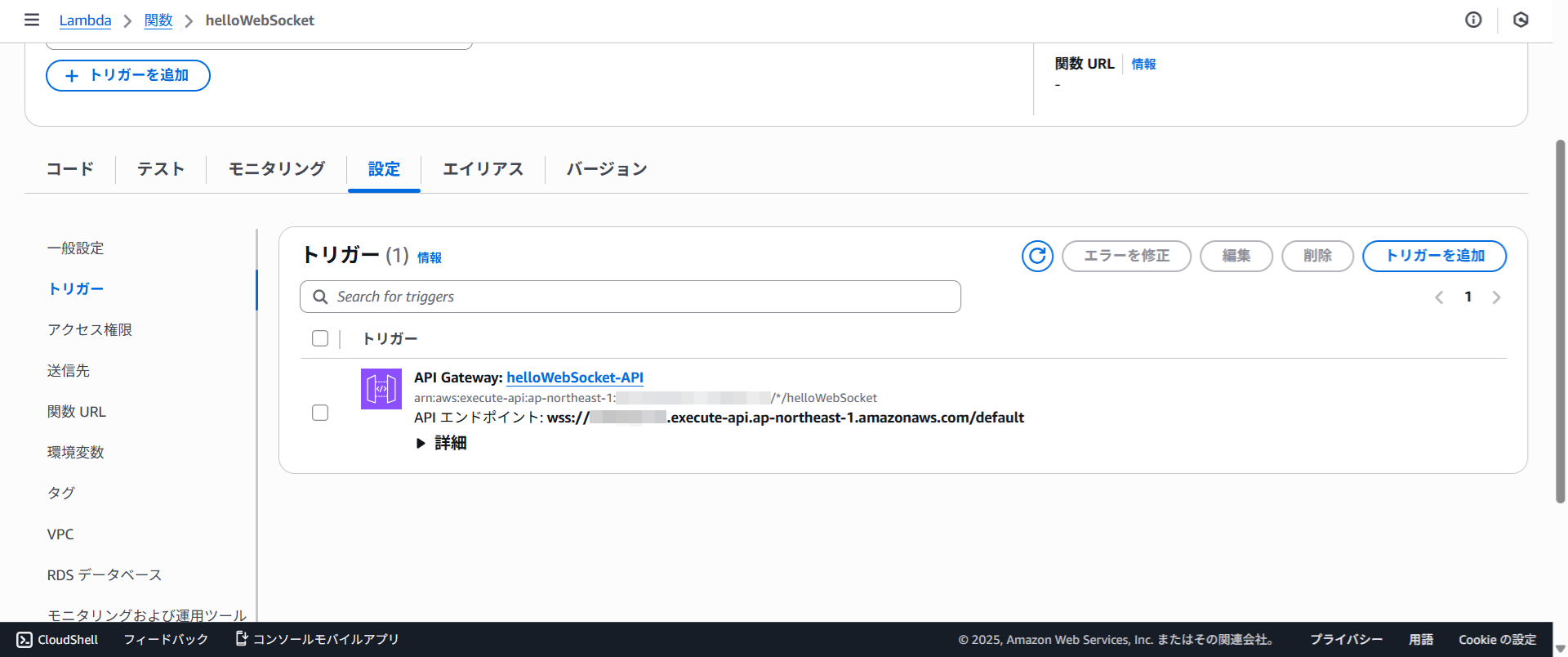Screen dimensions: 1568x657
Task: Expand the 詳細 details section
Action: pyautogui.click(x=442, y=443)
